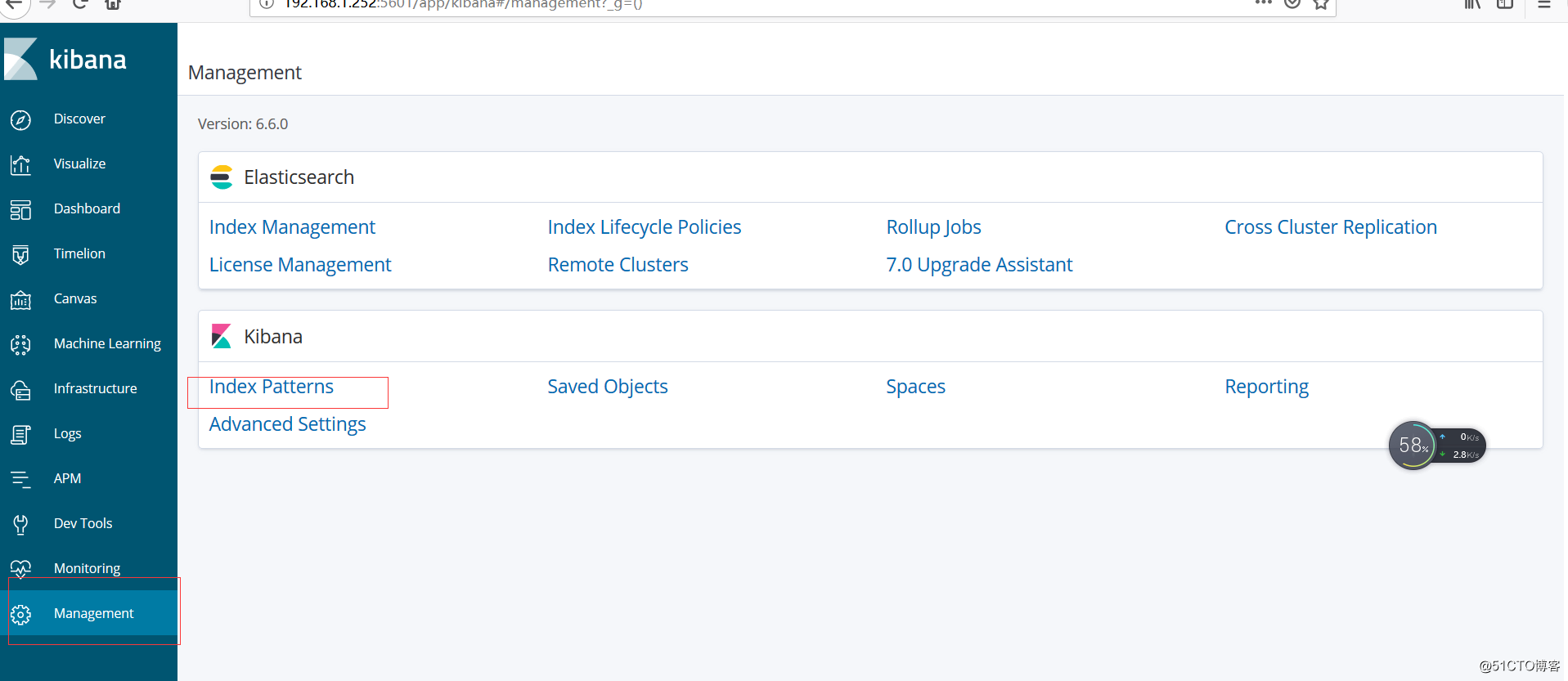Screen dimensions: 1568x681
Task: Go to Remote Clusters
Action: (618, 265)
